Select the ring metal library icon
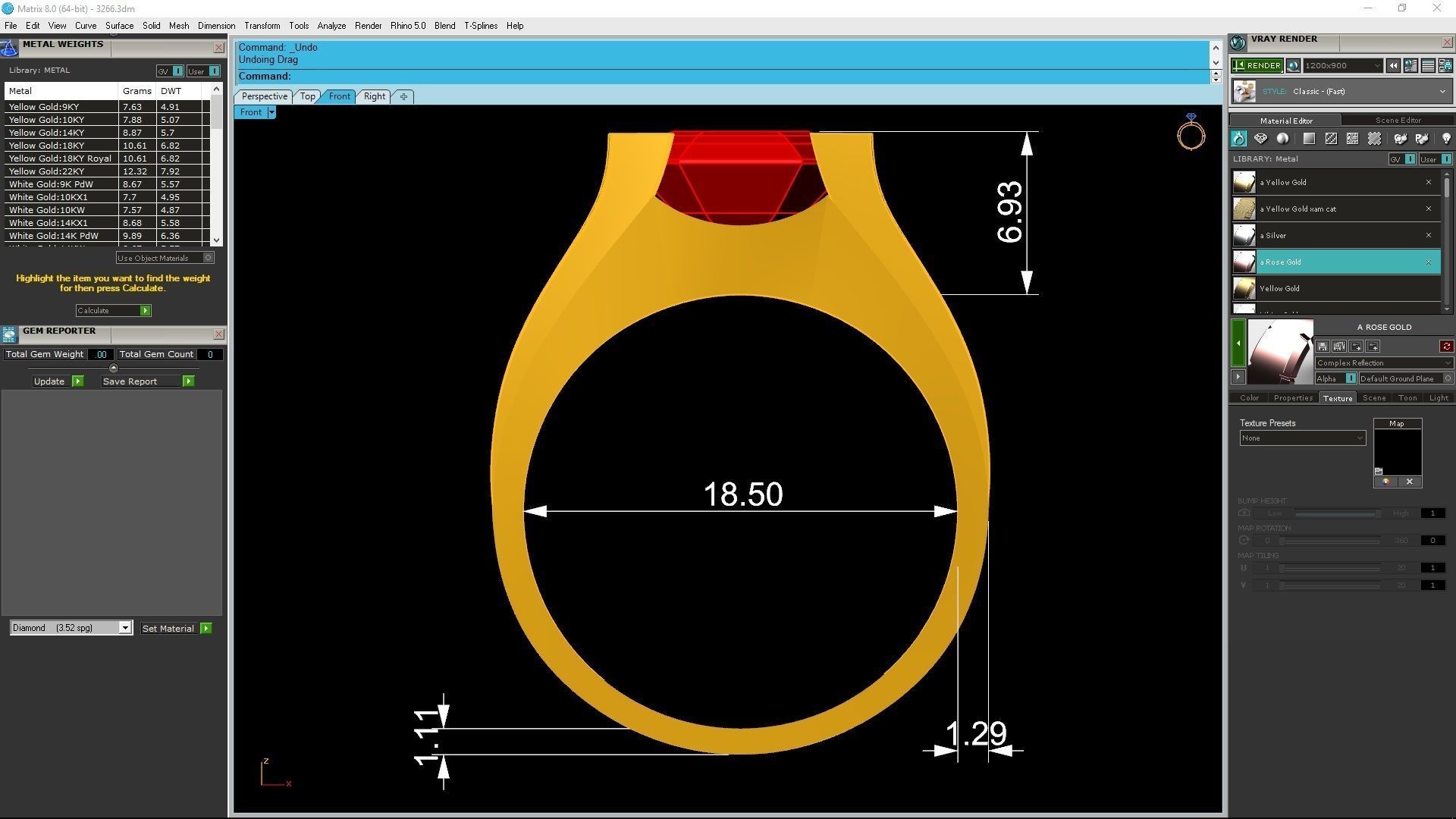1456x819 pixels. [x=1238, y=139]
